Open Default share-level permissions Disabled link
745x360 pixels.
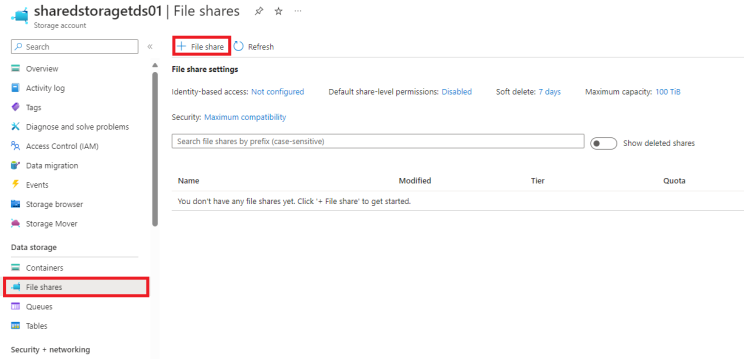[457, 92]
